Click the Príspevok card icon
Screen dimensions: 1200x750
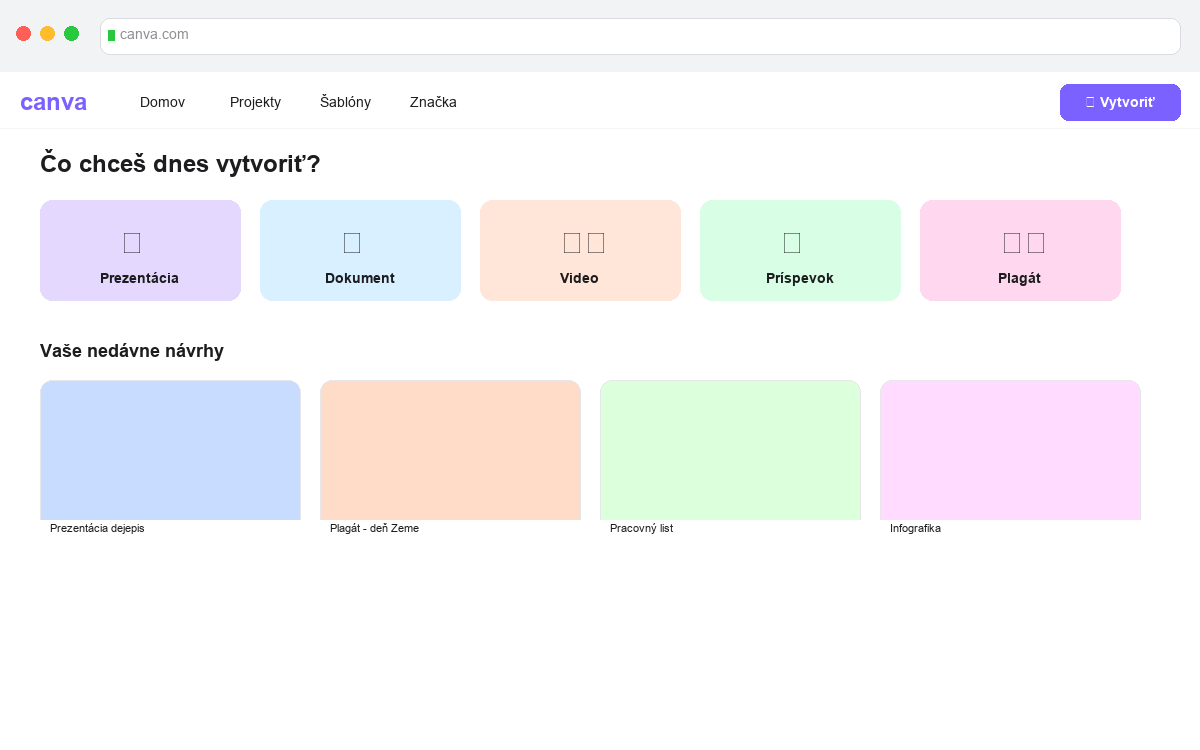click(792, 242)
